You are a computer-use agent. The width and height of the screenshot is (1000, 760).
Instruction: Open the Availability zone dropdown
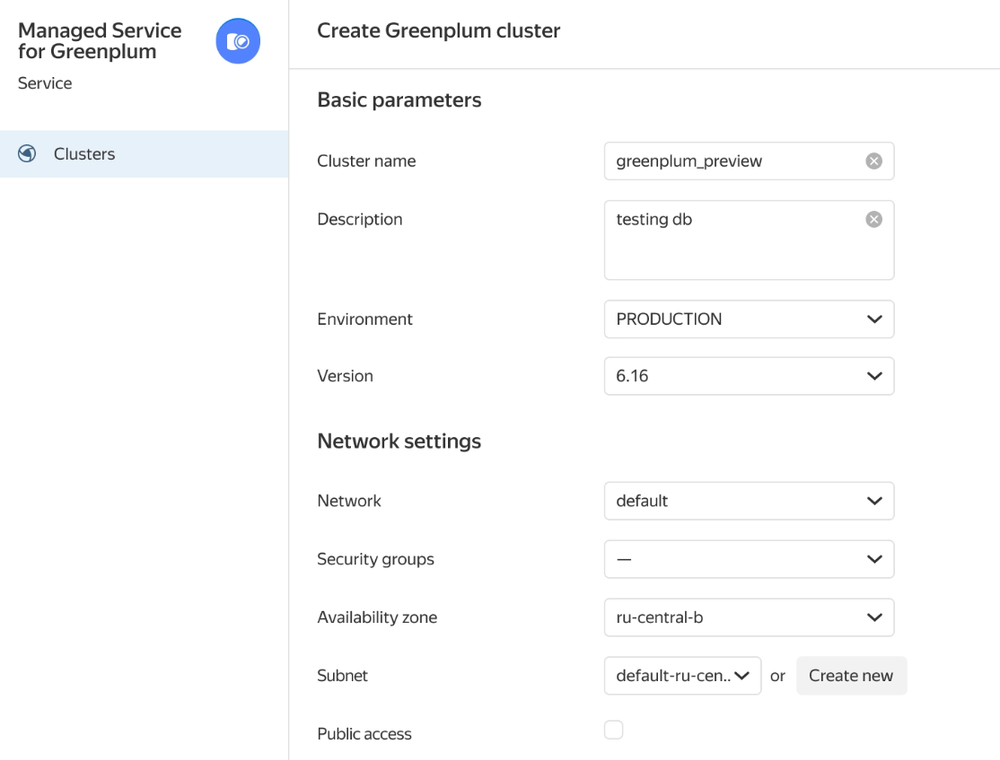(748, 617)
